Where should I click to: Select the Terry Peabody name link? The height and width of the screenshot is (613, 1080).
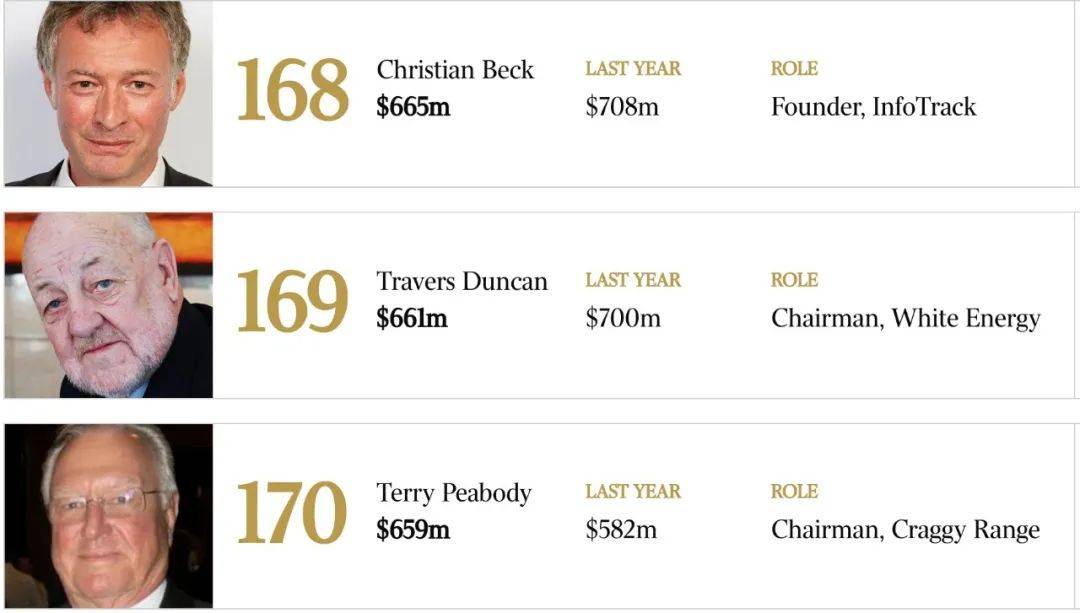[454, 493]
